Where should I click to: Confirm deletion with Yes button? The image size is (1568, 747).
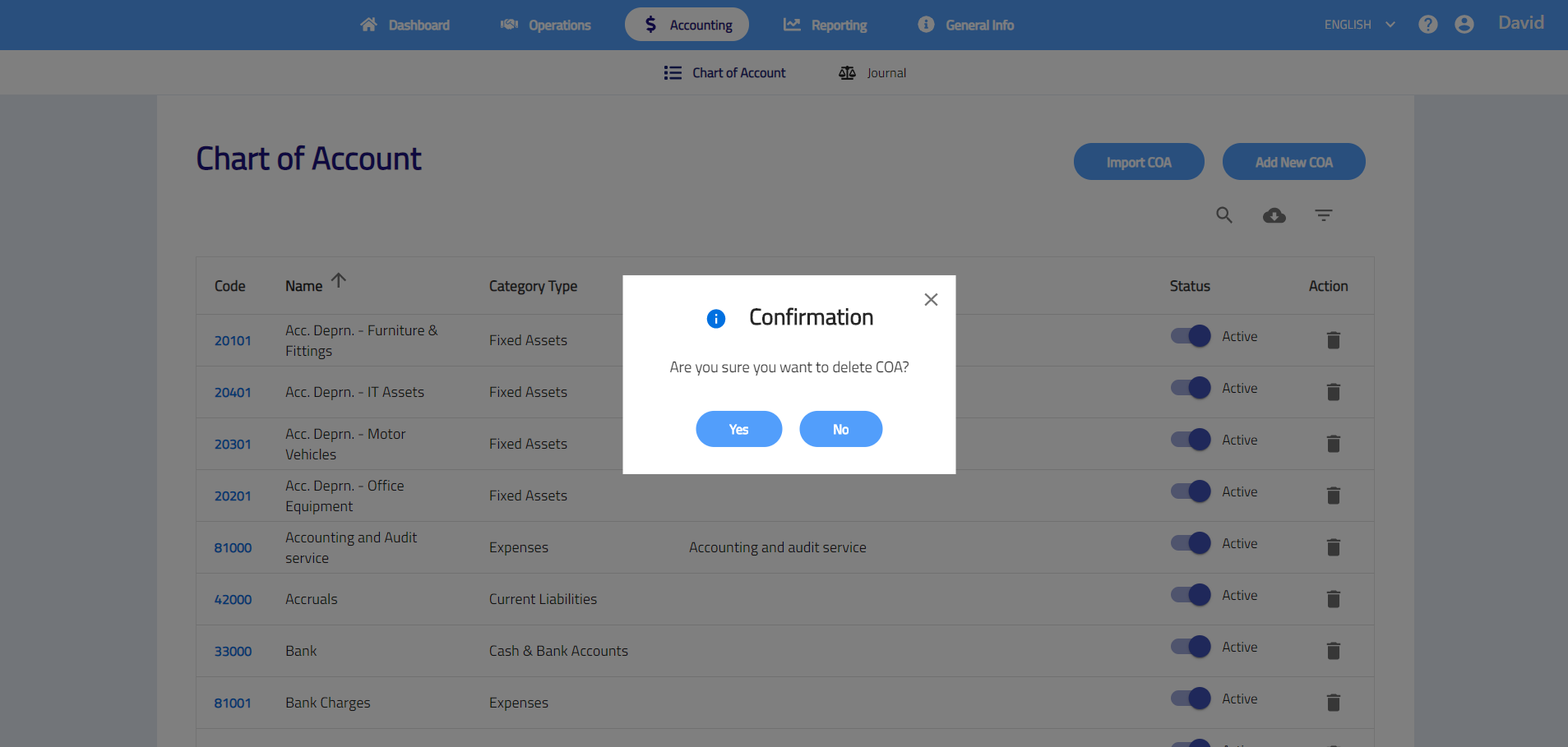pyautogui.click(x=738, y=429)
